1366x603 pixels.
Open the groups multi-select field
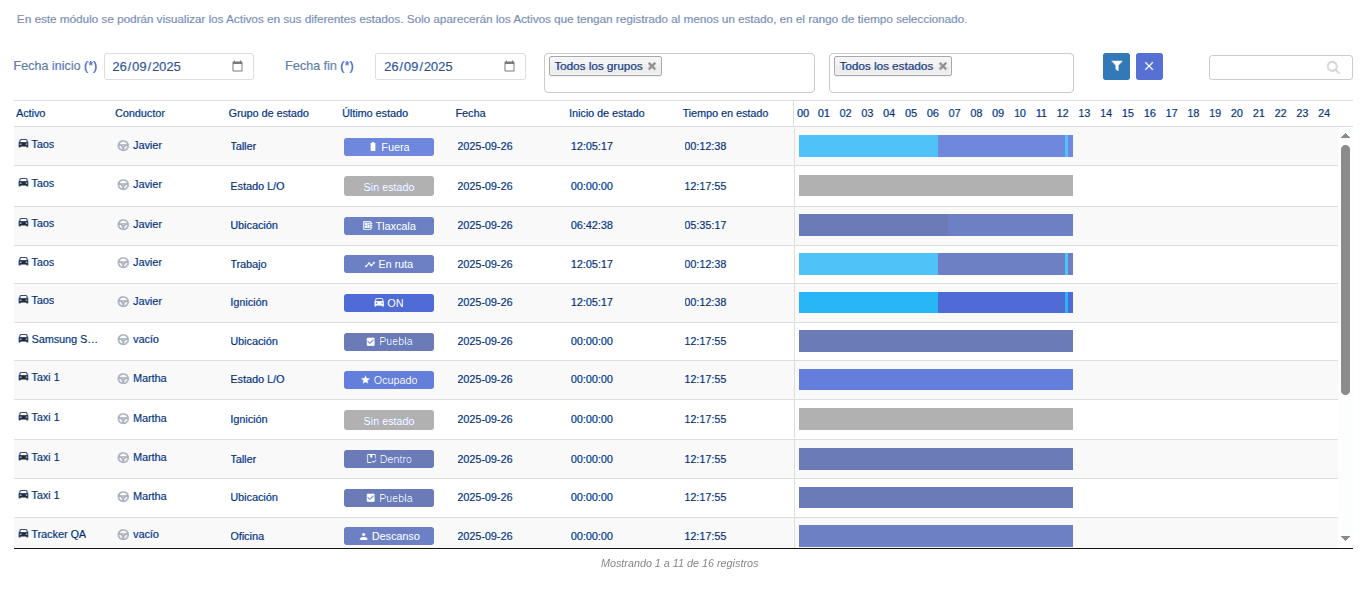[679, 73]
